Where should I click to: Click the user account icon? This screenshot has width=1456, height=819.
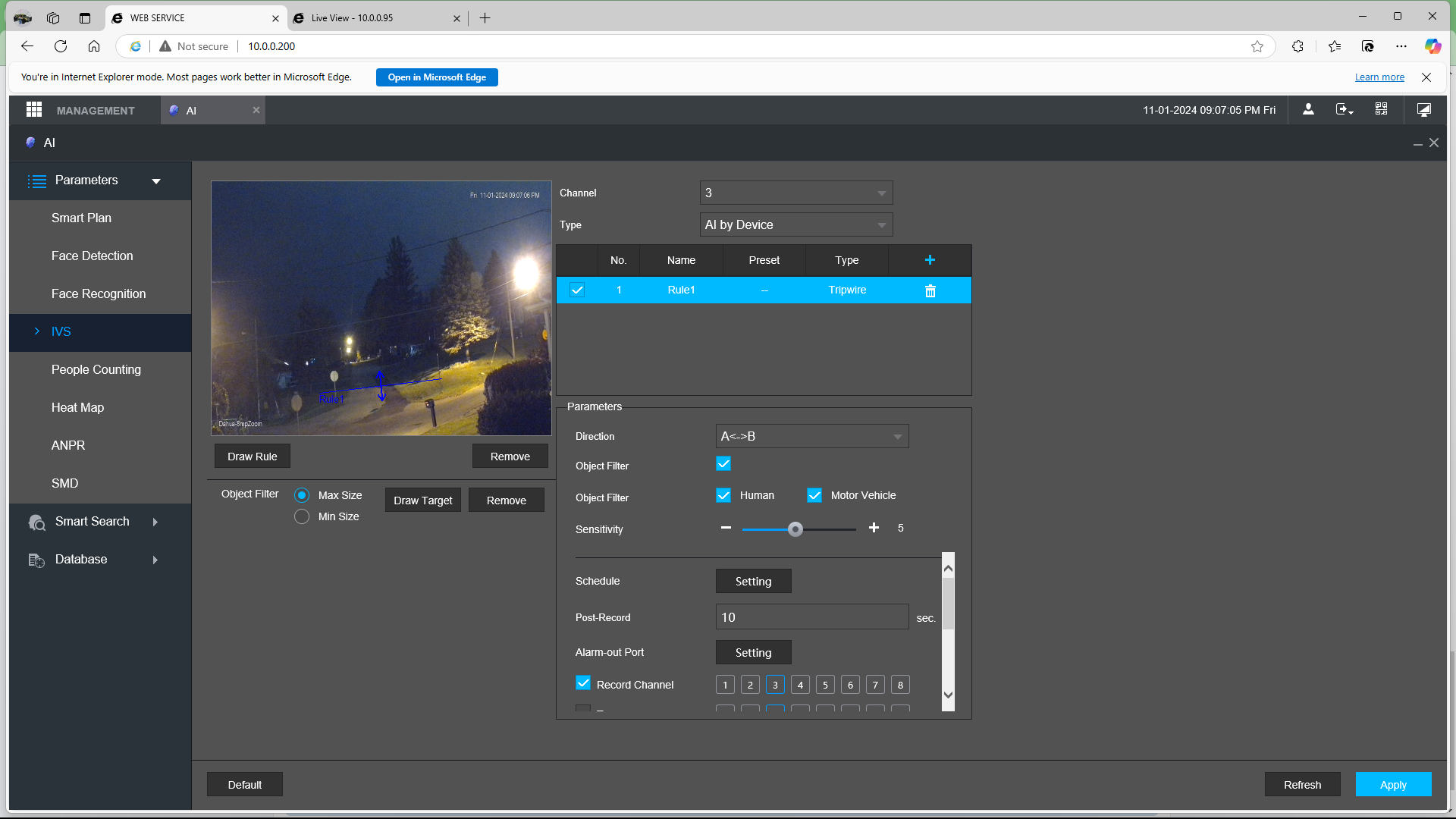[x=1308, y=109]
